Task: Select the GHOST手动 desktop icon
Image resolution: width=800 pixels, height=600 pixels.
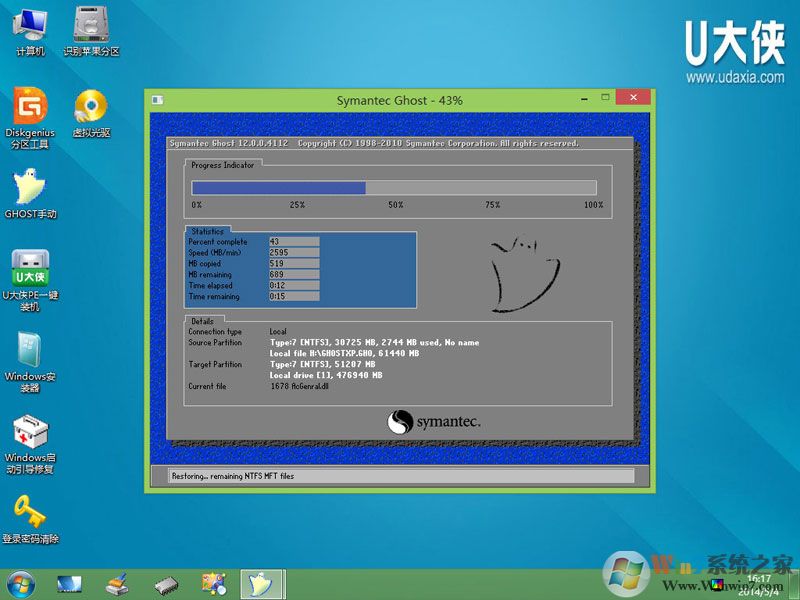Action: pos(29,188)
